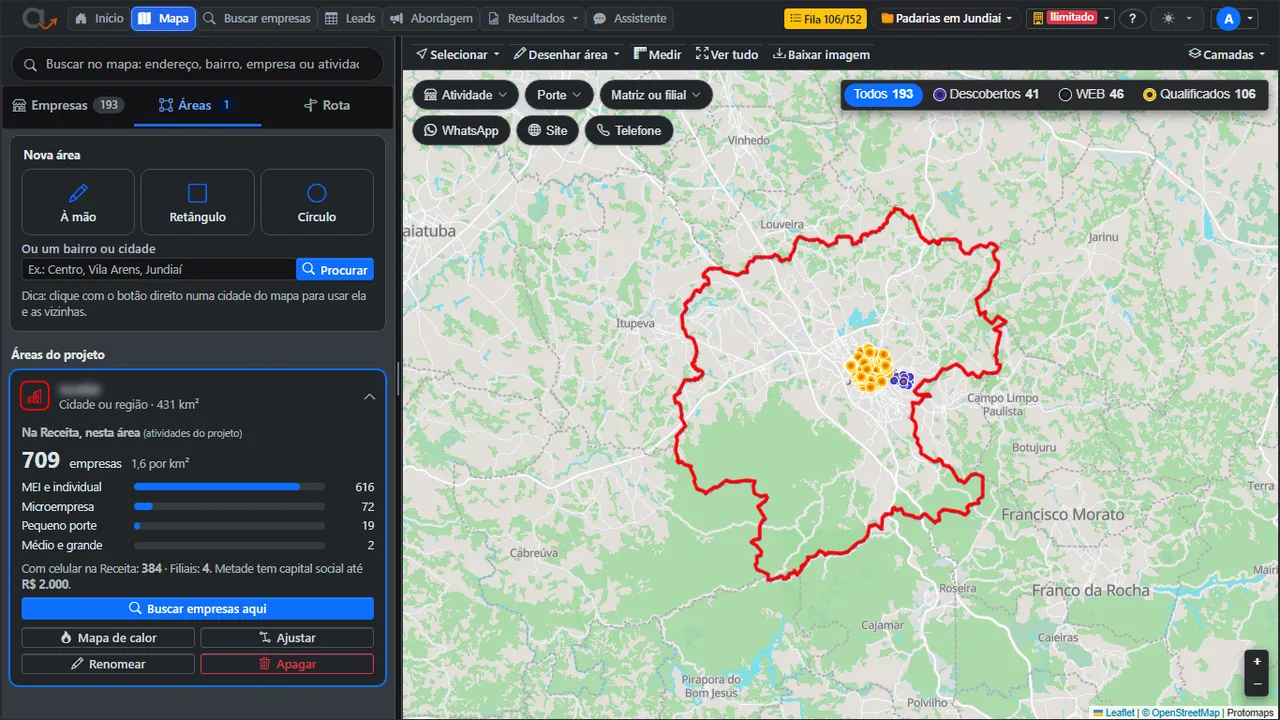Open Buscar empresas in top navigation
This screenshot has width=1280, height=720.
click(257, 19)
